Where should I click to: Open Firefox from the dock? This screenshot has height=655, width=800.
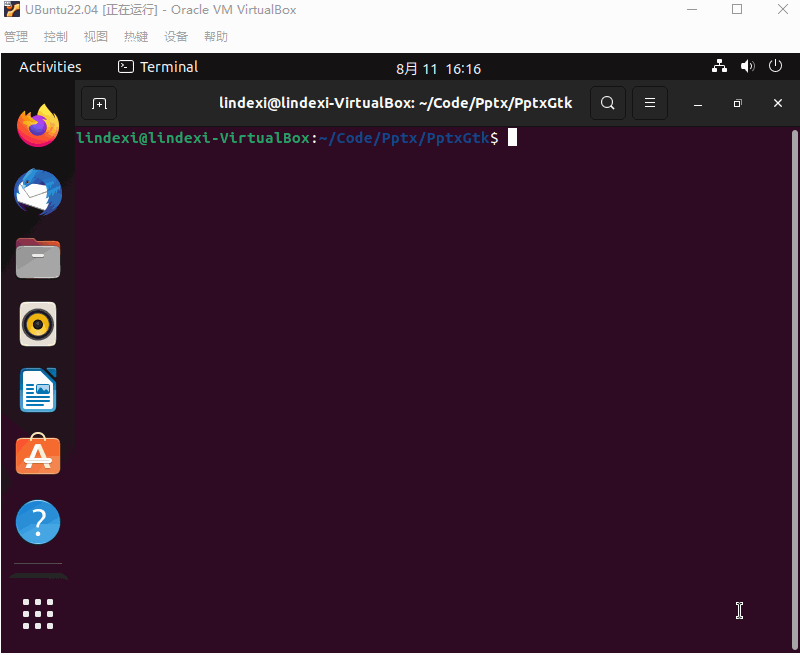click(x=38, y=126)
